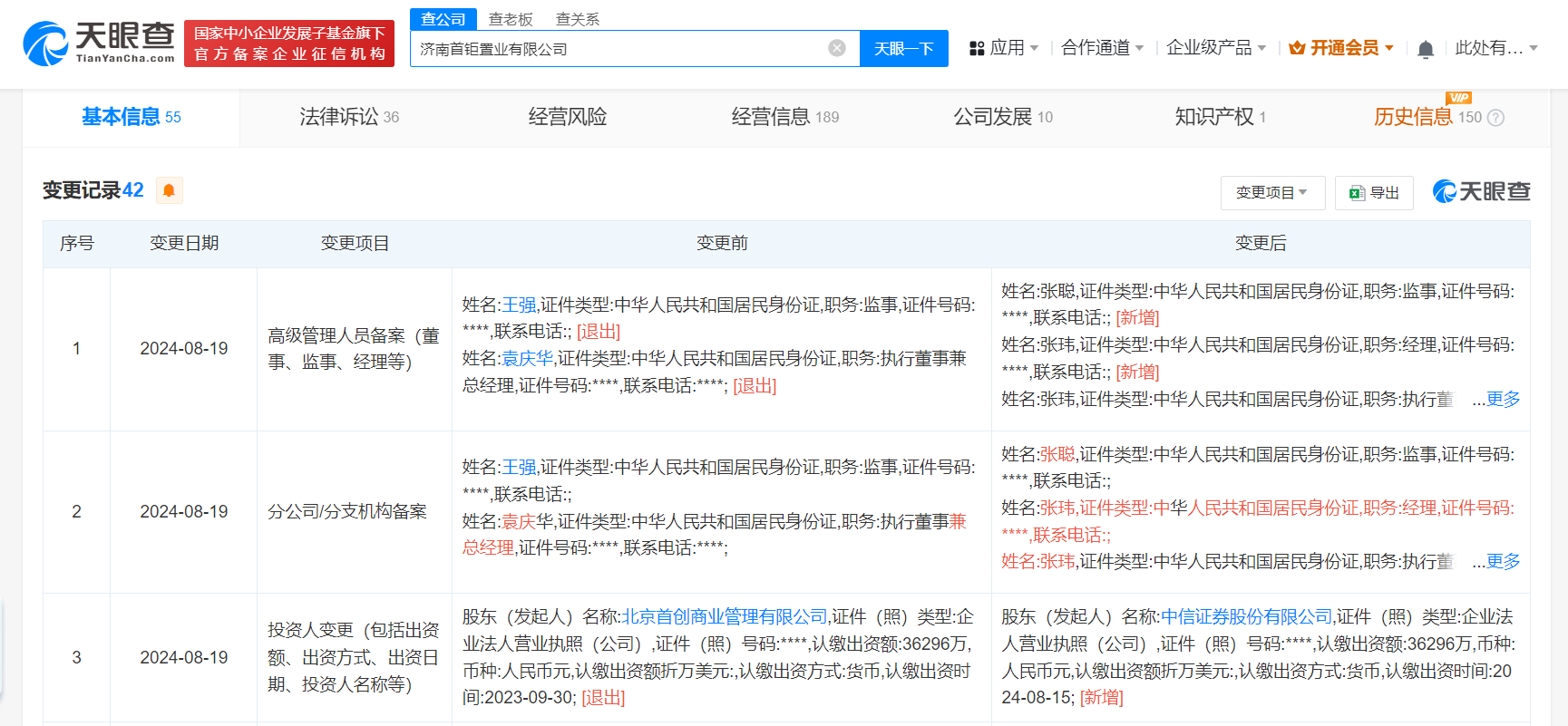Click the help question mark near 历史信息
1568x726 pixels.
(1496, 118)
